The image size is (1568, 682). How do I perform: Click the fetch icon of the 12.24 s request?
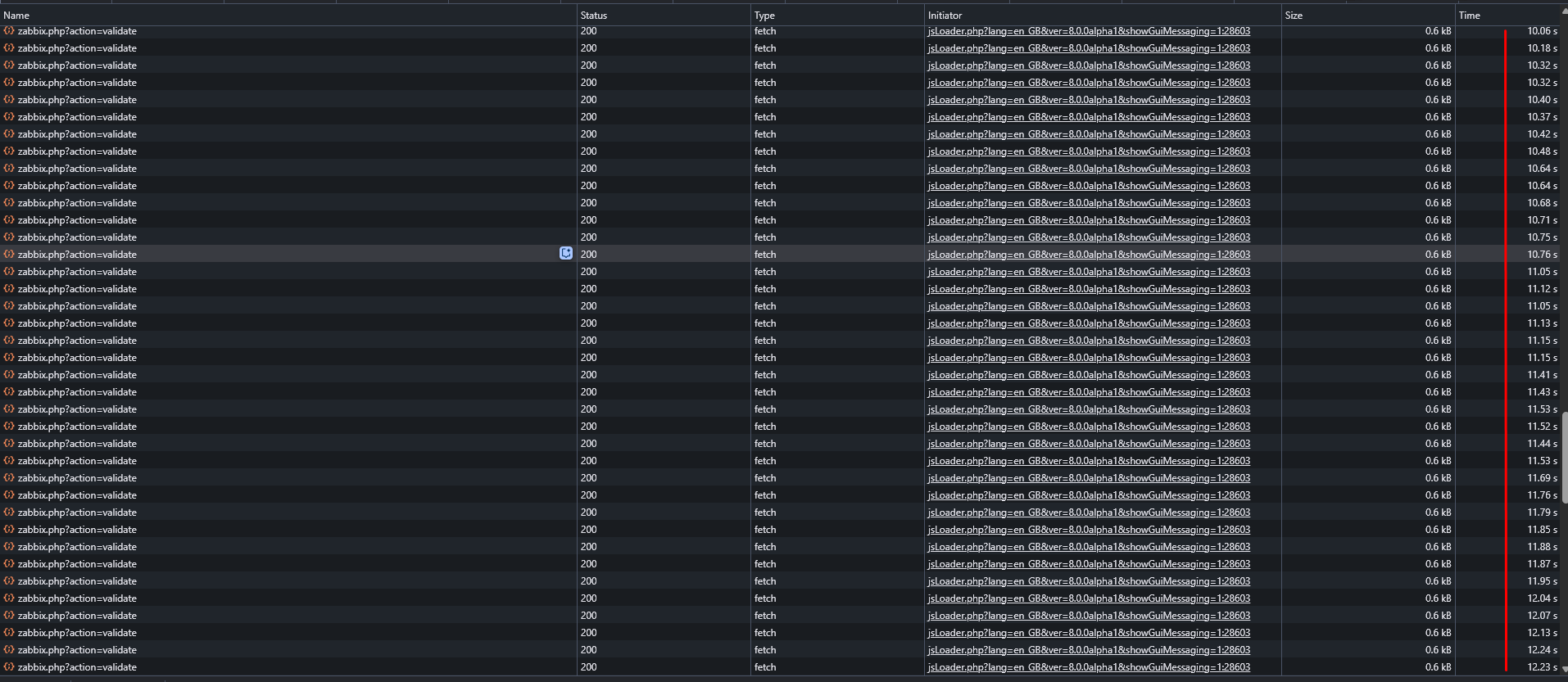[9, 650]
